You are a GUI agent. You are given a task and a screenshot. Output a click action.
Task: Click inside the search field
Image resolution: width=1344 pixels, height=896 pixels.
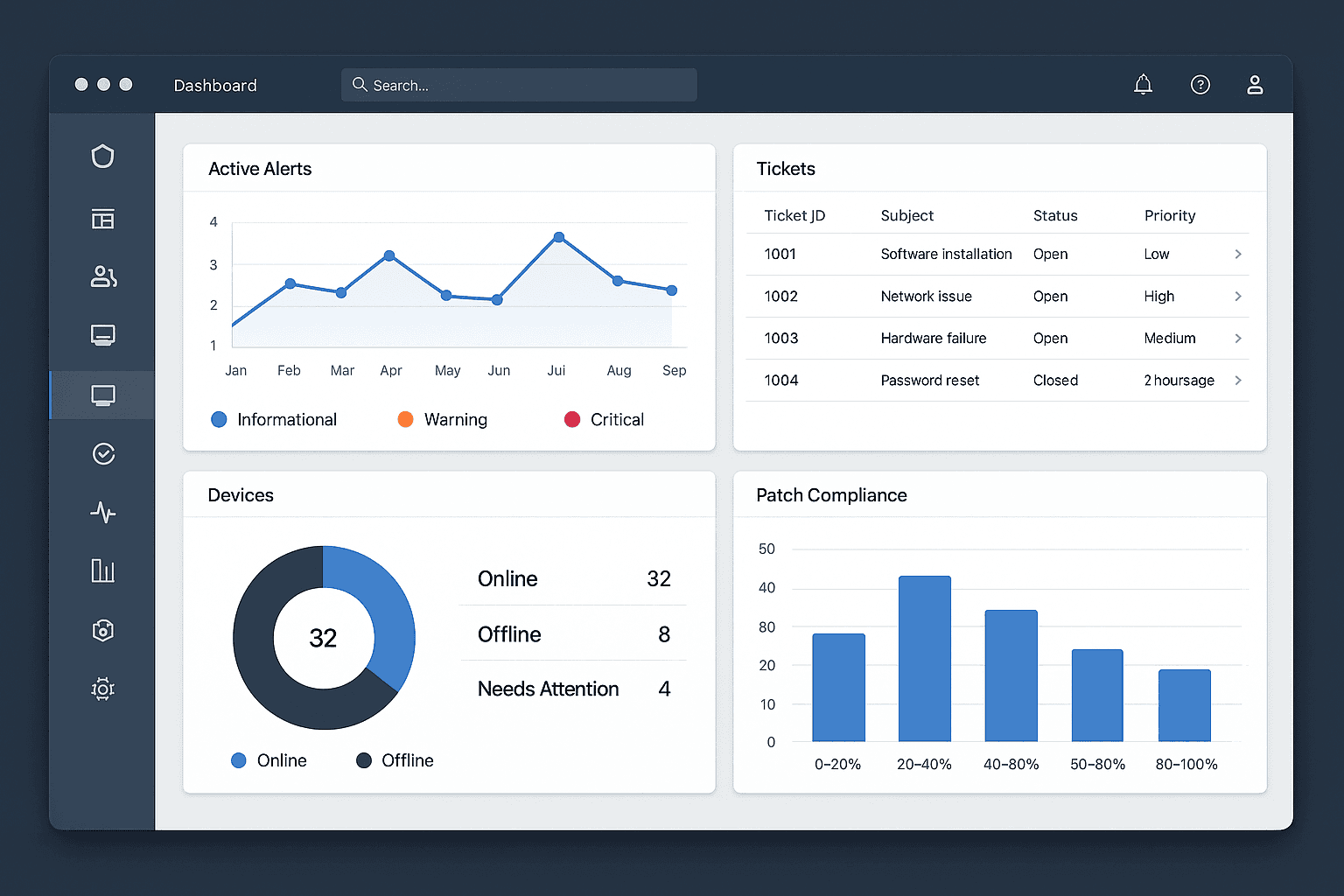point(518,84)
